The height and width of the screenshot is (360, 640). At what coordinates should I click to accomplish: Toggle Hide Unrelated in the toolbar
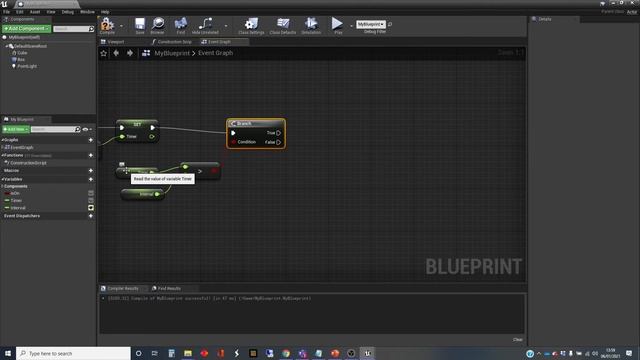pos(205,26)
